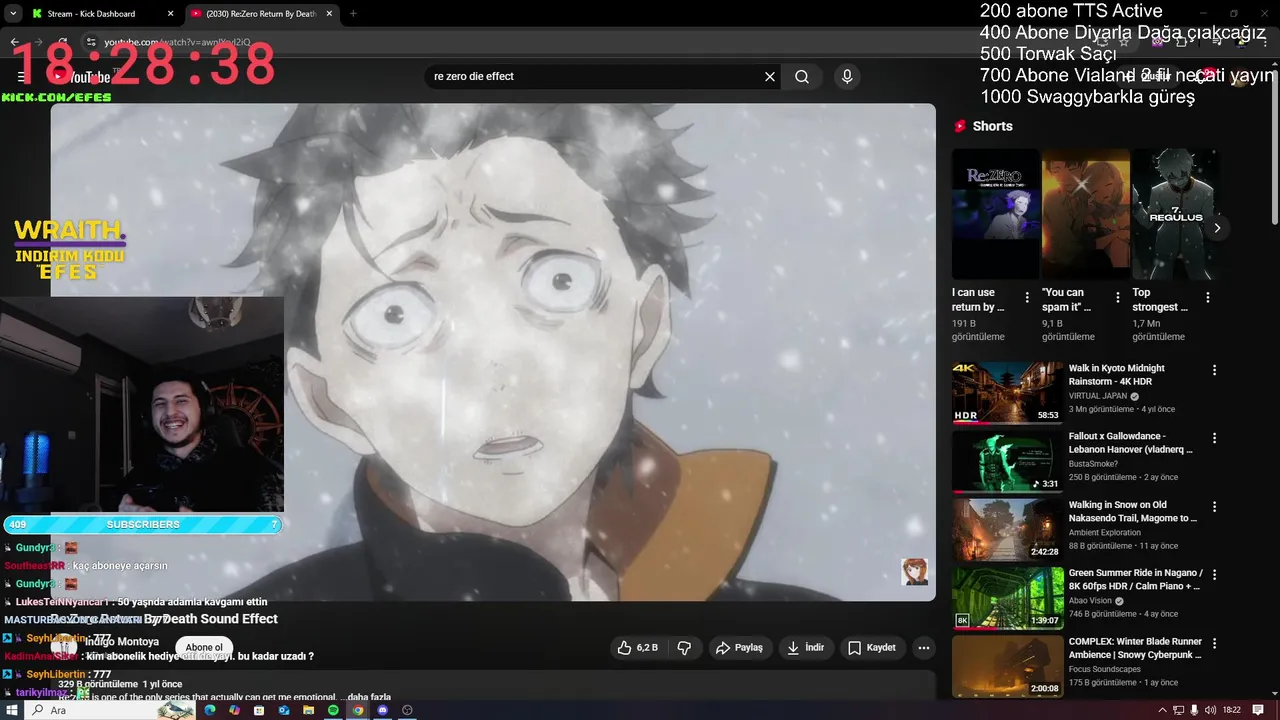Open the 'You can spam it' short

coord(1085,214)
